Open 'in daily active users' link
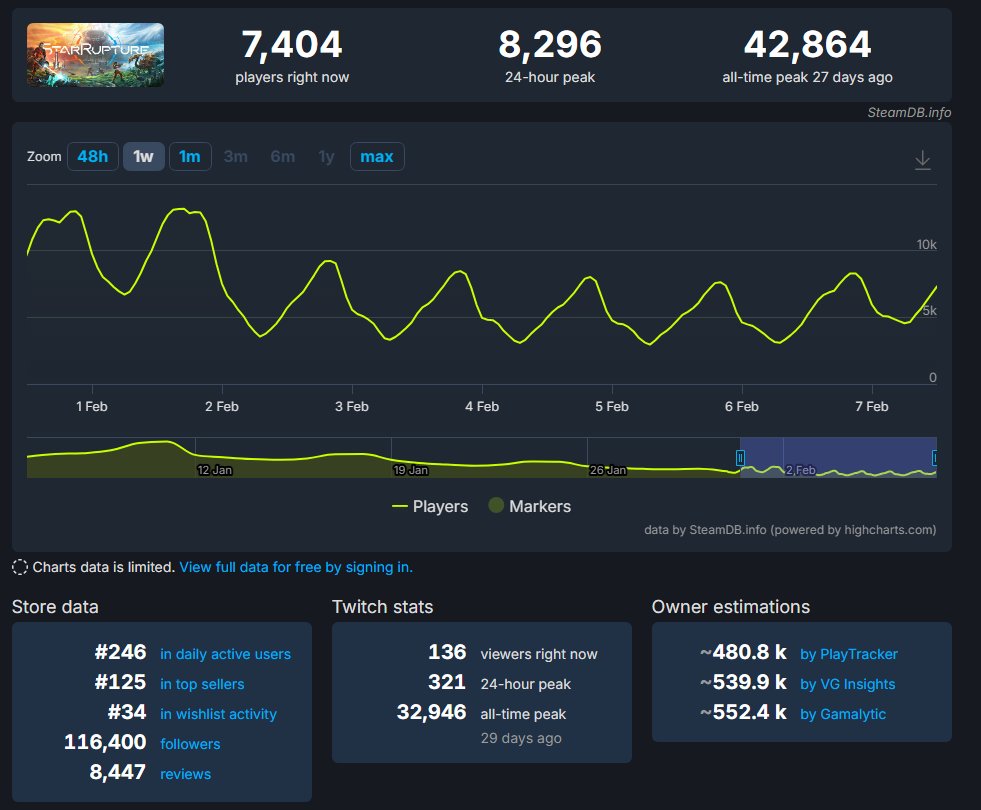 click(225, 654)
